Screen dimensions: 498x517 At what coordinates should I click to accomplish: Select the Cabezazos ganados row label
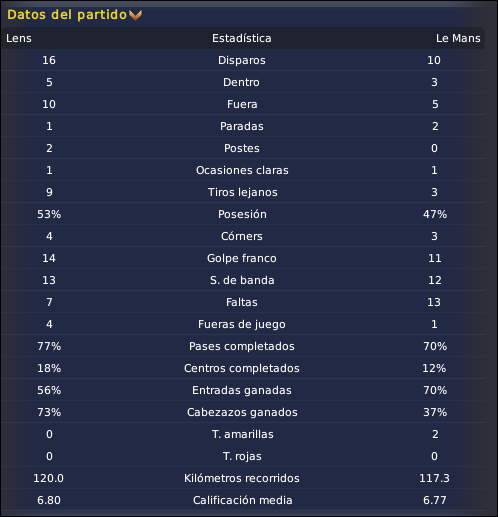242,412
